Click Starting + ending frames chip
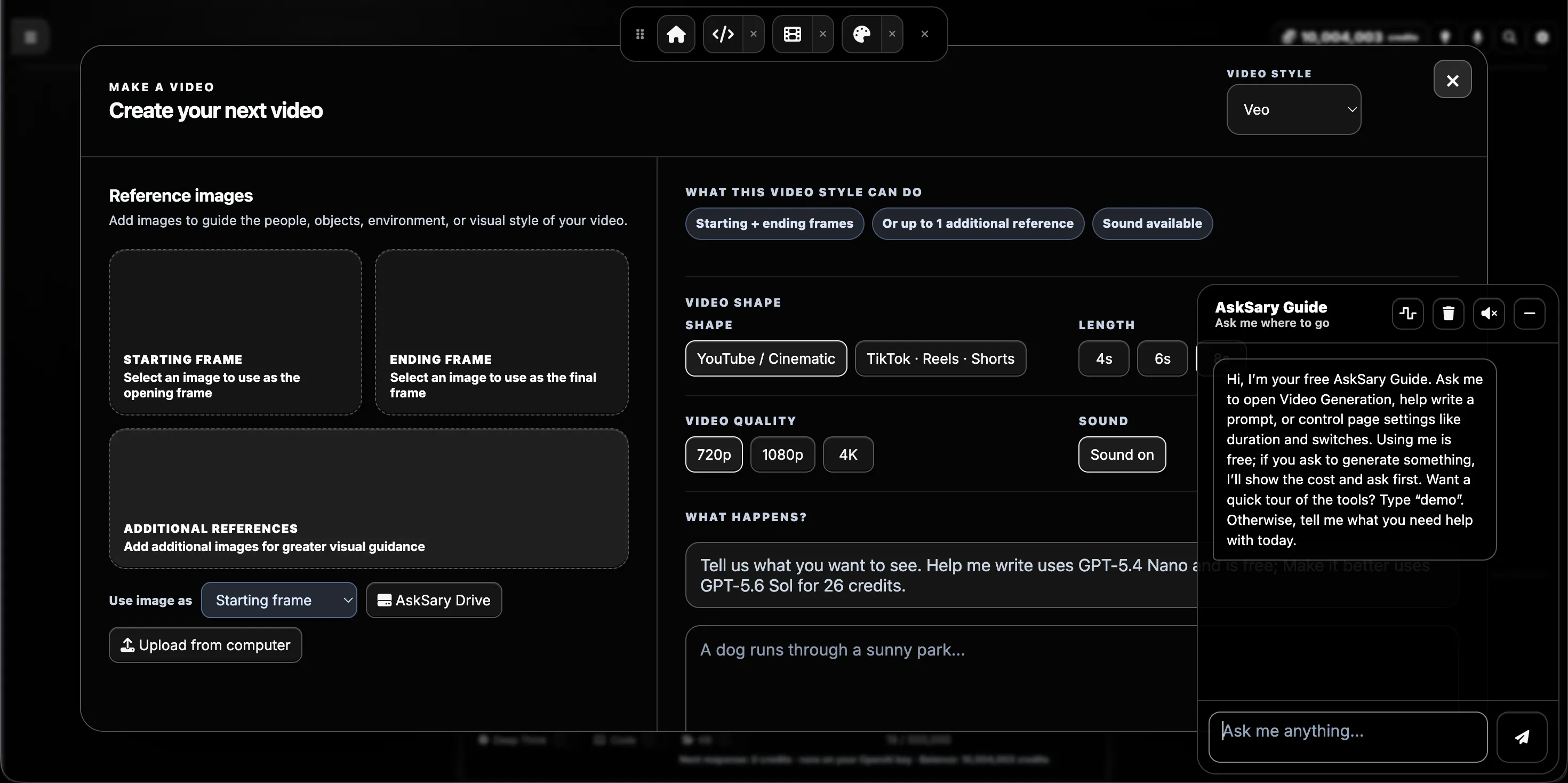Viewport: 1568px width, 783px height. click(774, 223)
